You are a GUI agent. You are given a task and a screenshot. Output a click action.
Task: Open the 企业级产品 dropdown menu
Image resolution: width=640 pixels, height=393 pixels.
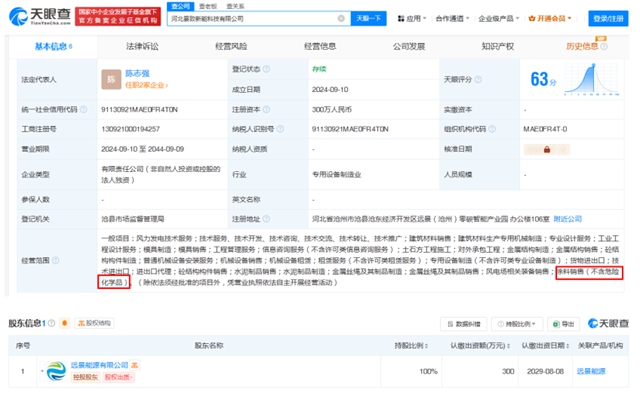point(499,18)
